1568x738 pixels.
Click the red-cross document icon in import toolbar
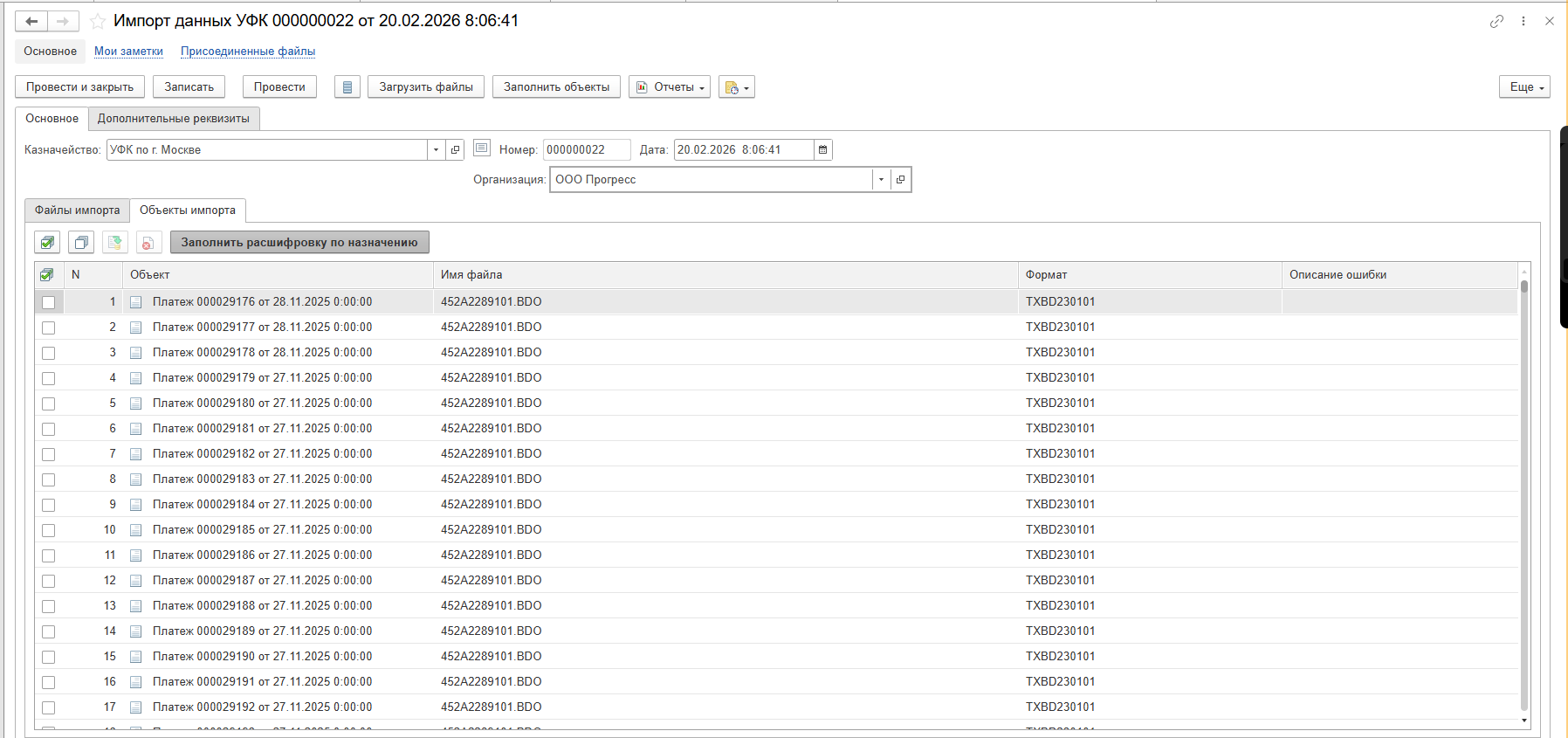148,243
